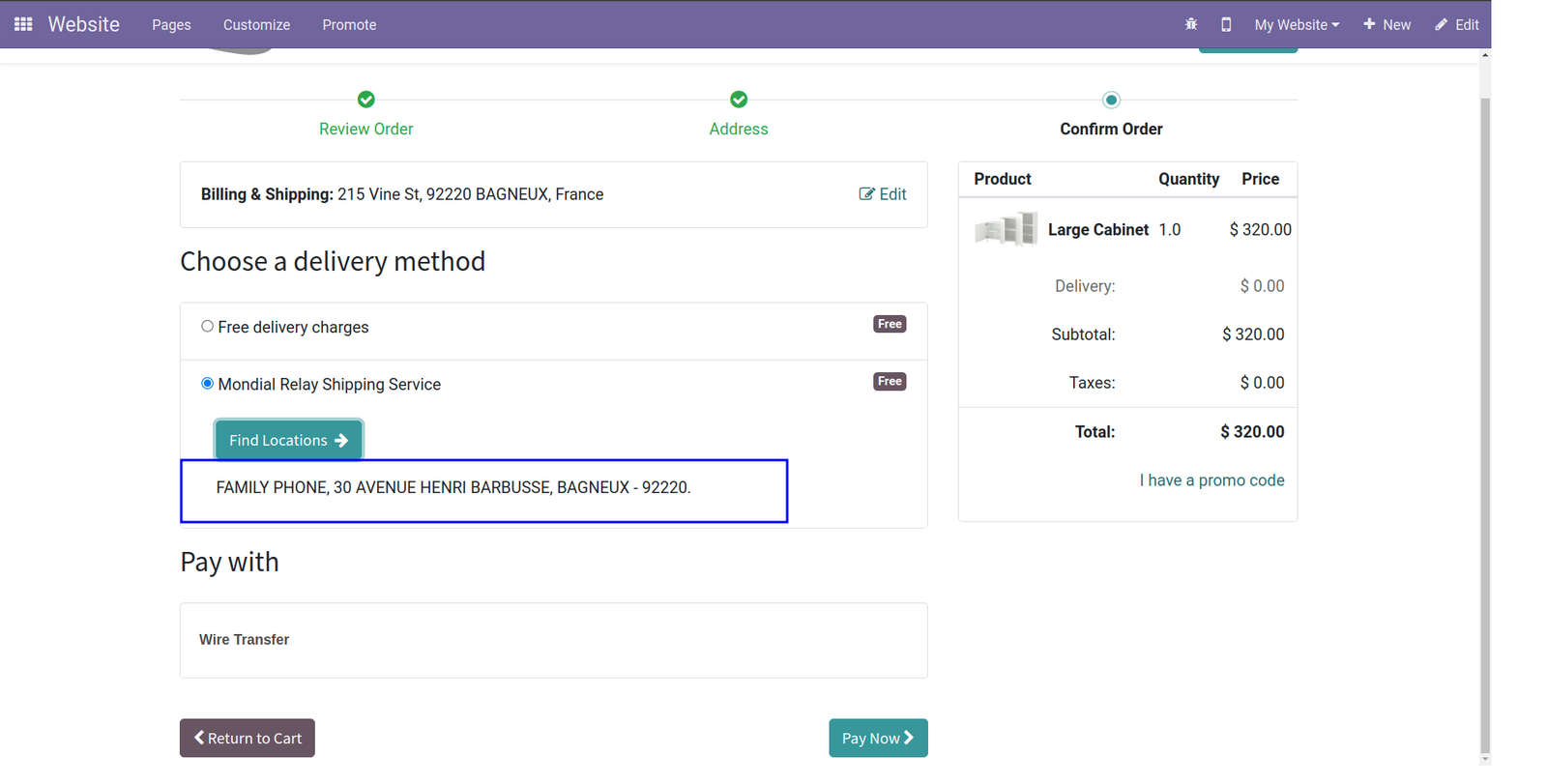Click the pencil Edit icon in navbar
This screenshot has width=1547, height=784.
click(1441, 24)
